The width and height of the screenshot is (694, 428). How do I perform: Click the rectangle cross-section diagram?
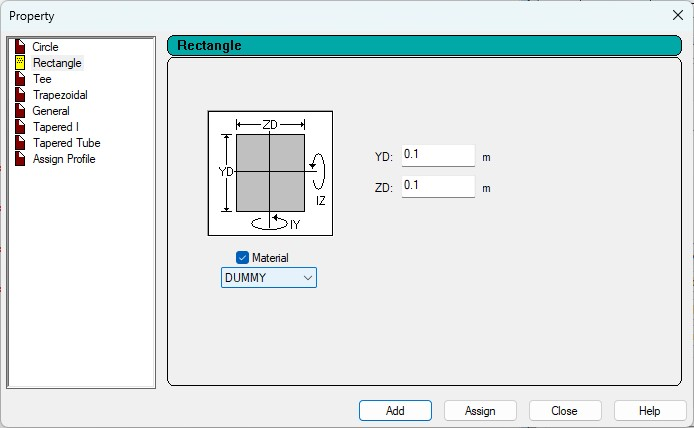[270, 173]
